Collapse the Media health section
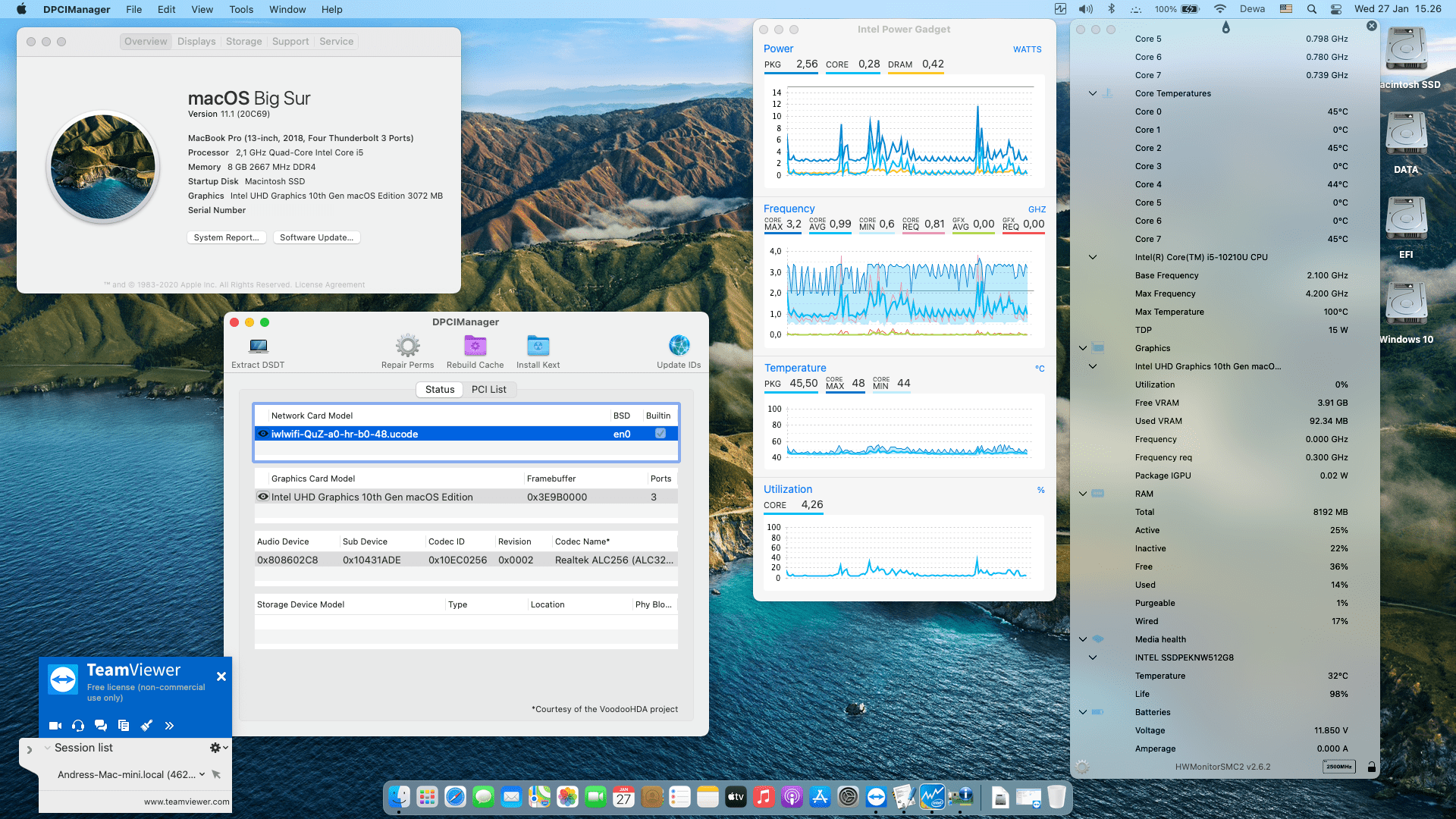The height and width of the screenshot is (819, 1456). point(1083,639)
